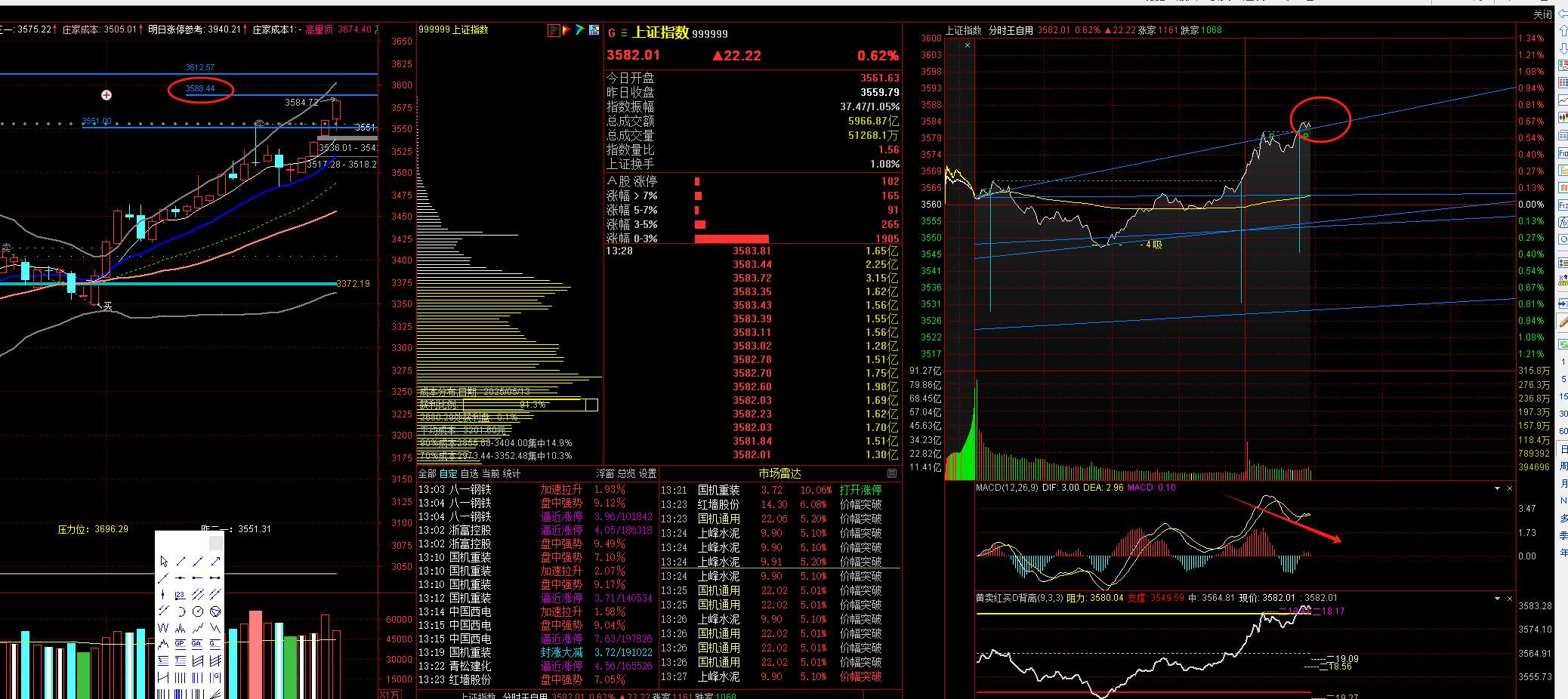Image resolution: width=1568 pixels, height=699 pixels.
Task: Expand the 黄卖红买D背离 indicator dropdown arrow
Action: pyautogui.click(x=1497, y=598)
